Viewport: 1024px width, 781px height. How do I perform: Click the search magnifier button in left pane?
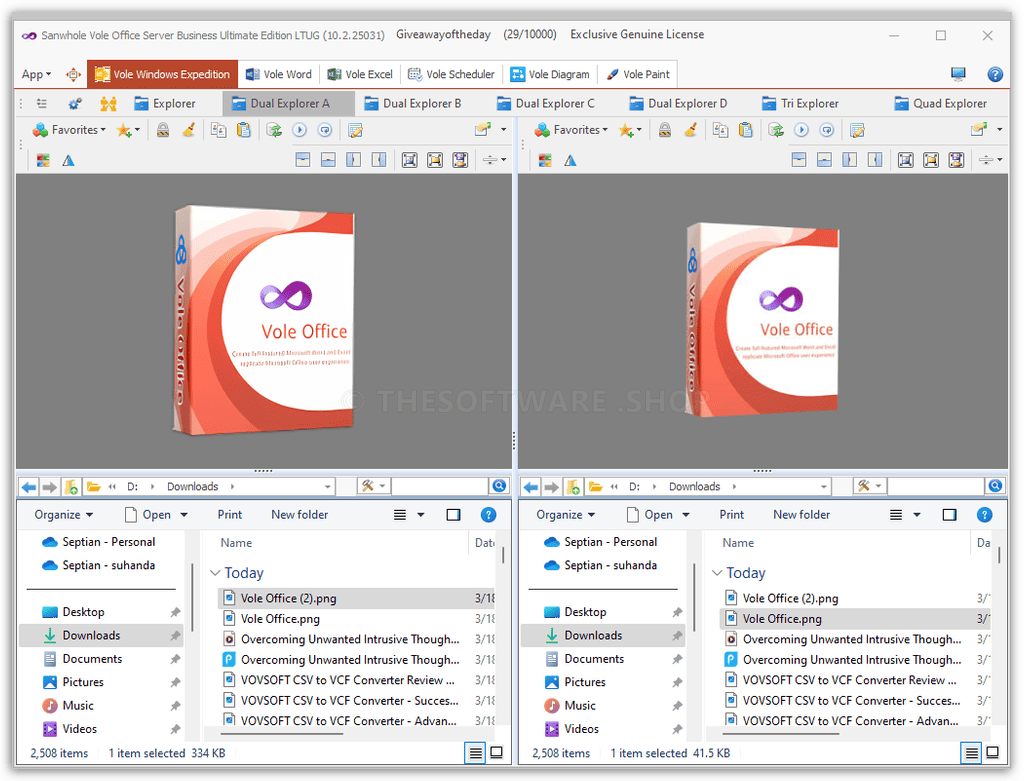point(499,486)
